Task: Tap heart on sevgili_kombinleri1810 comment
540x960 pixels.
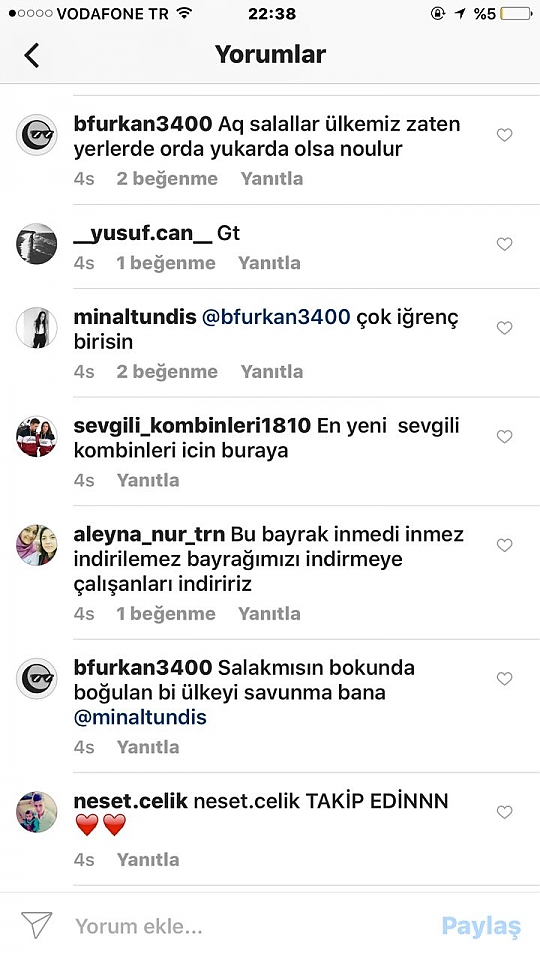Action: click(504, 437)
